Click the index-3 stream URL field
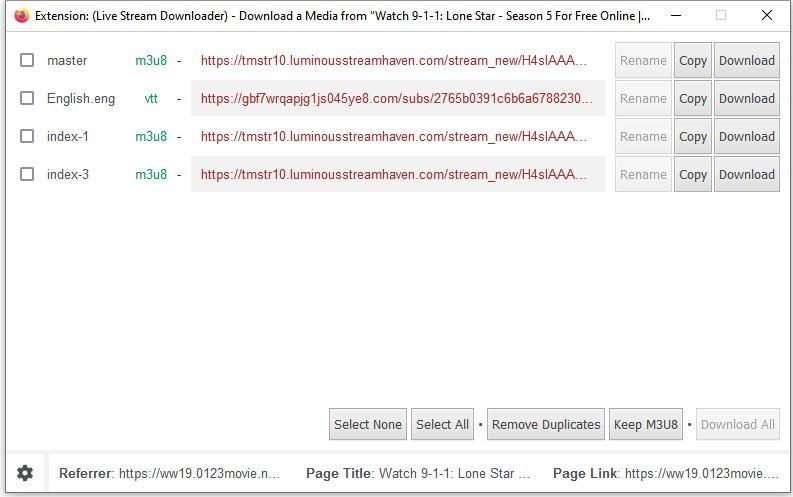 [397, 174]
